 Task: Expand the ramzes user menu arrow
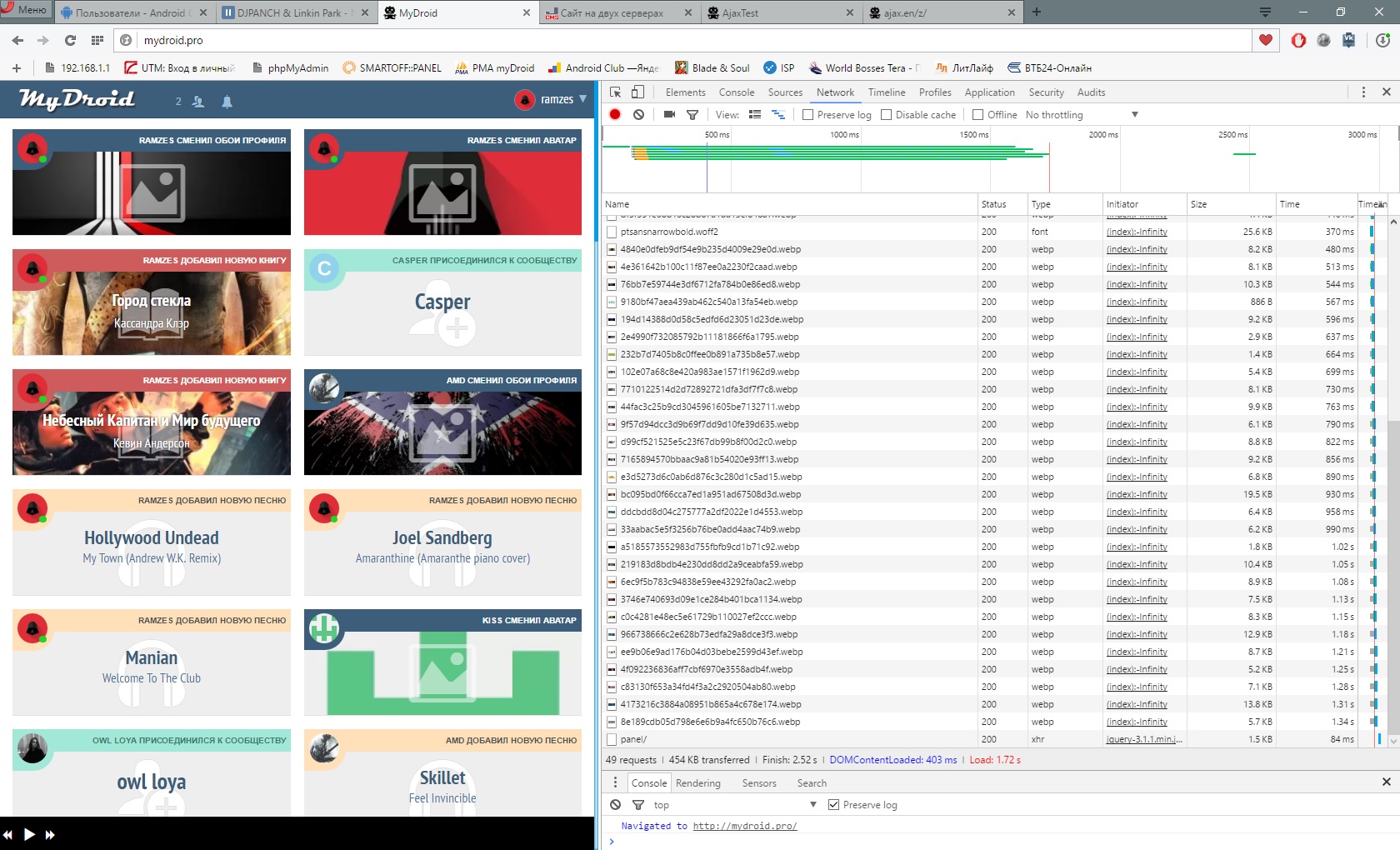tap(583, 99)
